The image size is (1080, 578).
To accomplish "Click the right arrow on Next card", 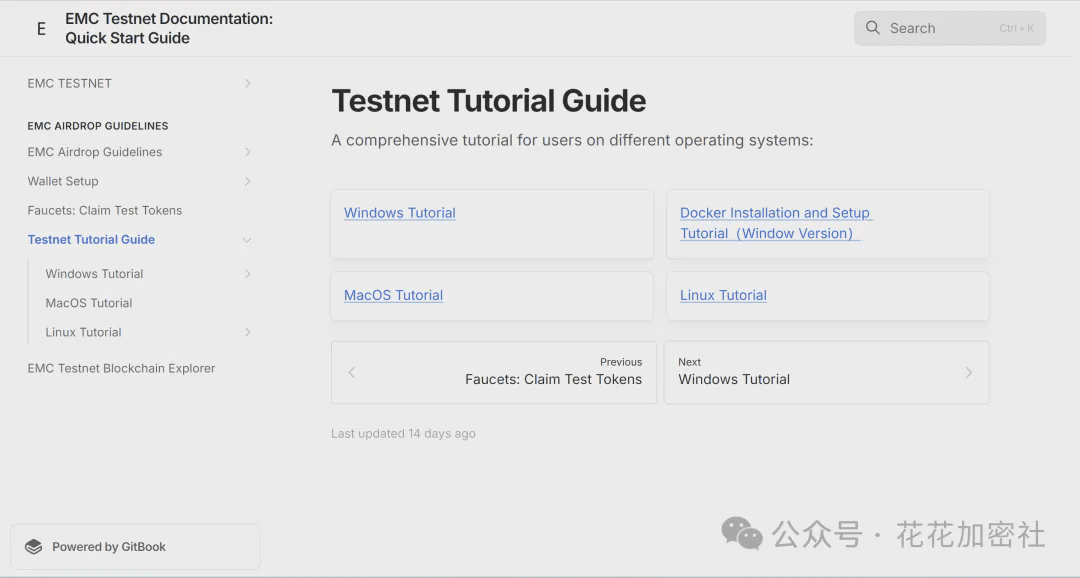I will [968, 372].
